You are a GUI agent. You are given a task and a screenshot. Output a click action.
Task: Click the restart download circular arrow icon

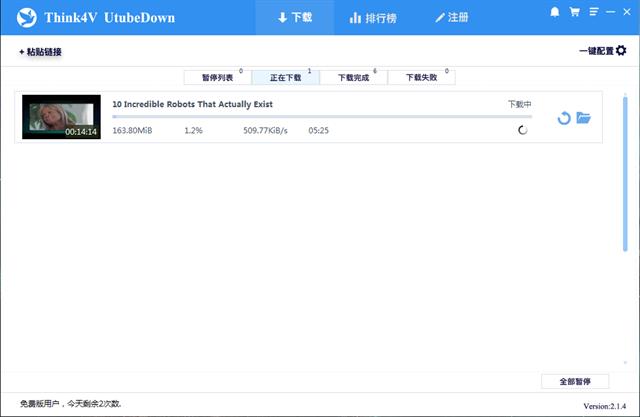coord(564,118)
